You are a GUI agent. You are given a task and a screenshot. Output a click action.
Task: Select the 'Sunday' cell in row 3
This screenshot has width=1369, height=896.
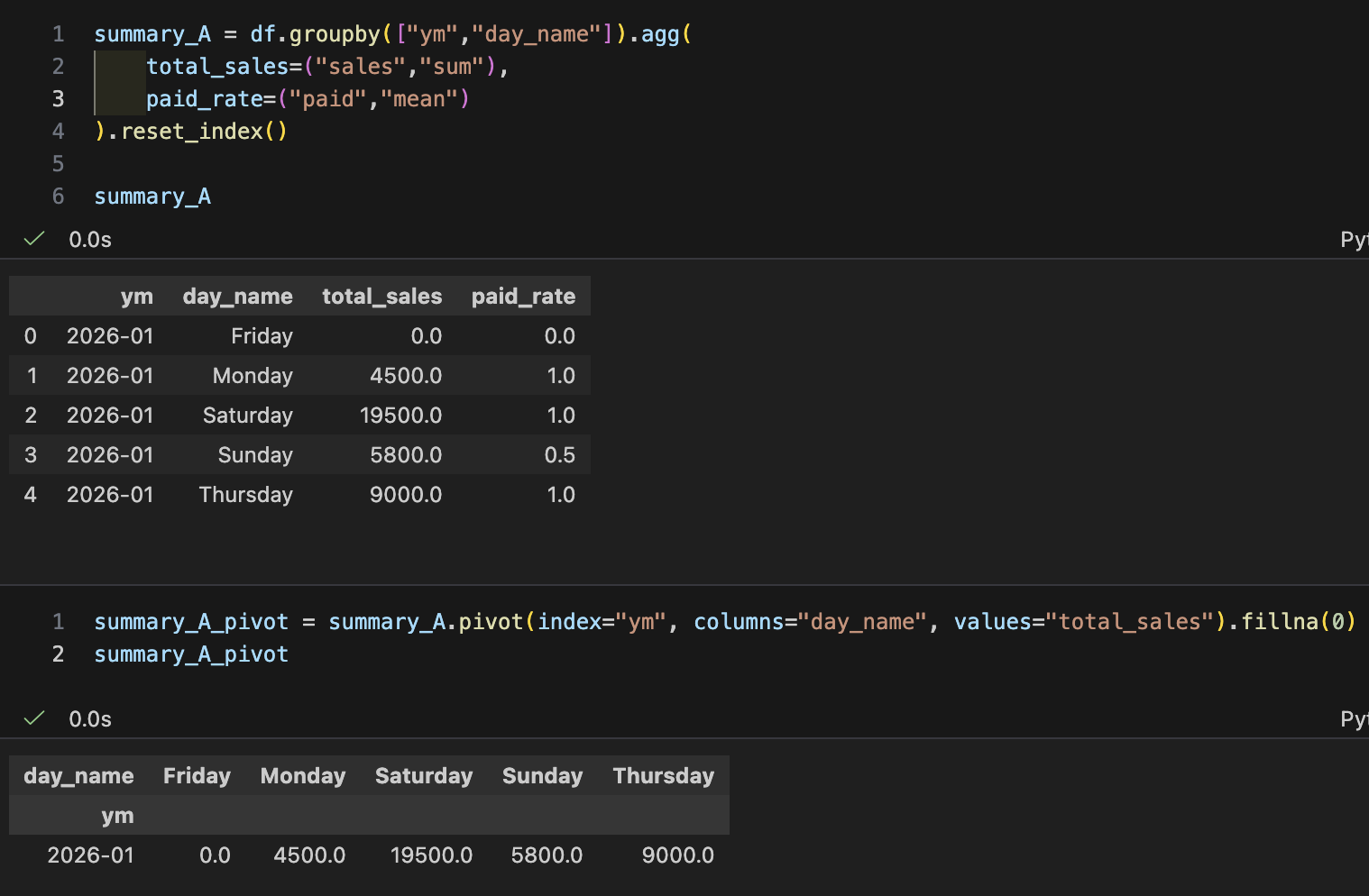(x=255, y=455)
